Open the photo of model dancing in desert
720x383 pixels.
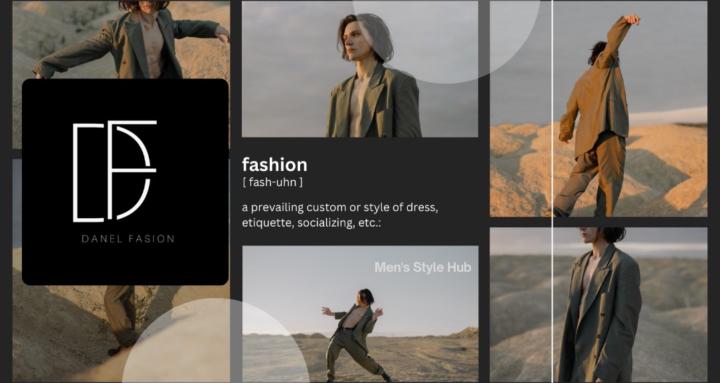[360, 314]
